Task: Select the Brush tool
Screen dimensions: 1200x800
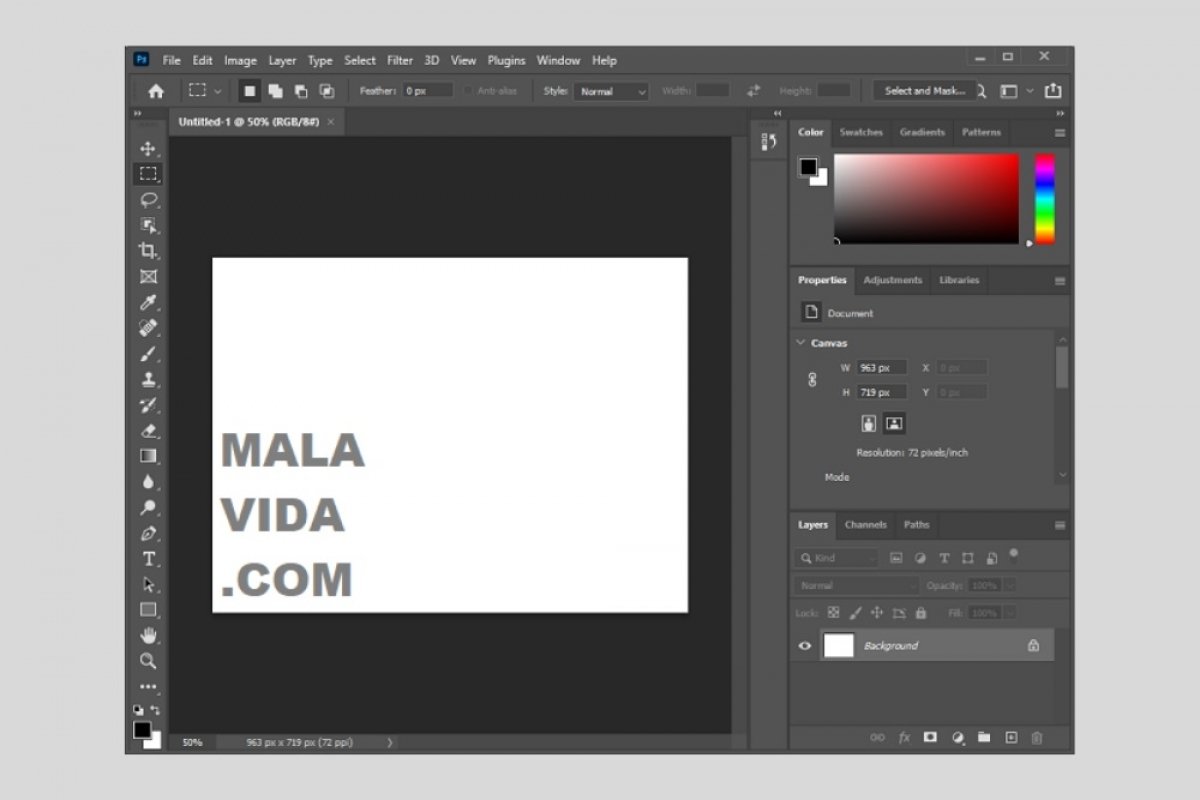Action: tap(148, 354)
